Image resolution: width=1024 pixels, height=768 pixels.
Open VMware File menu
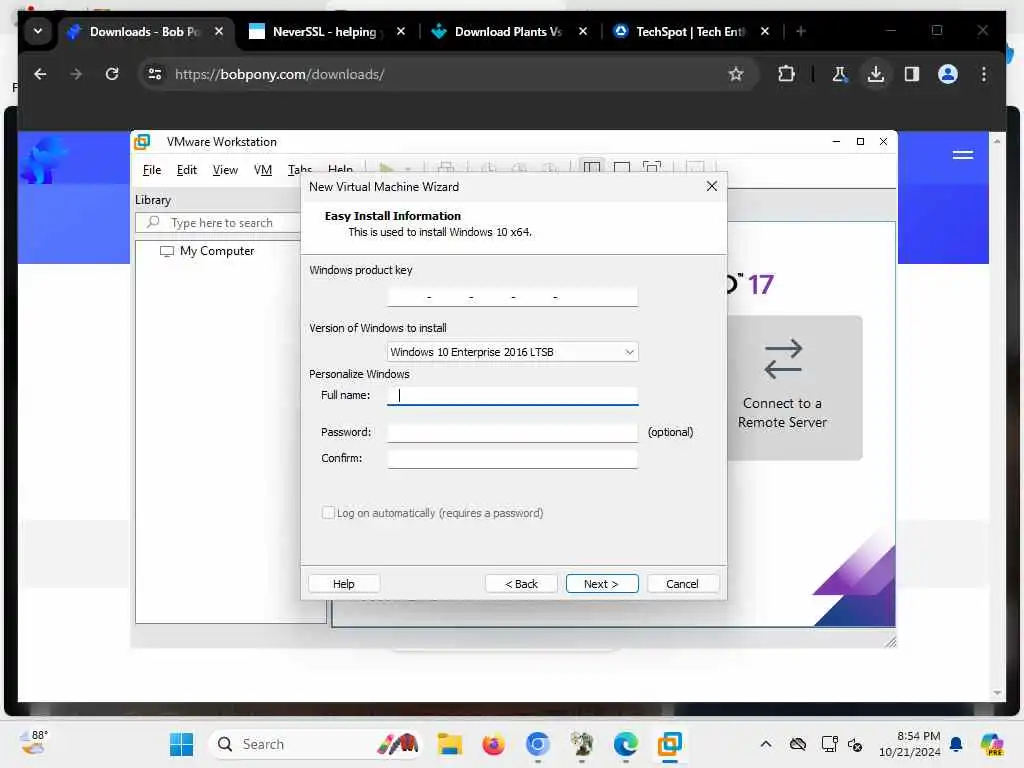point(152,170)
